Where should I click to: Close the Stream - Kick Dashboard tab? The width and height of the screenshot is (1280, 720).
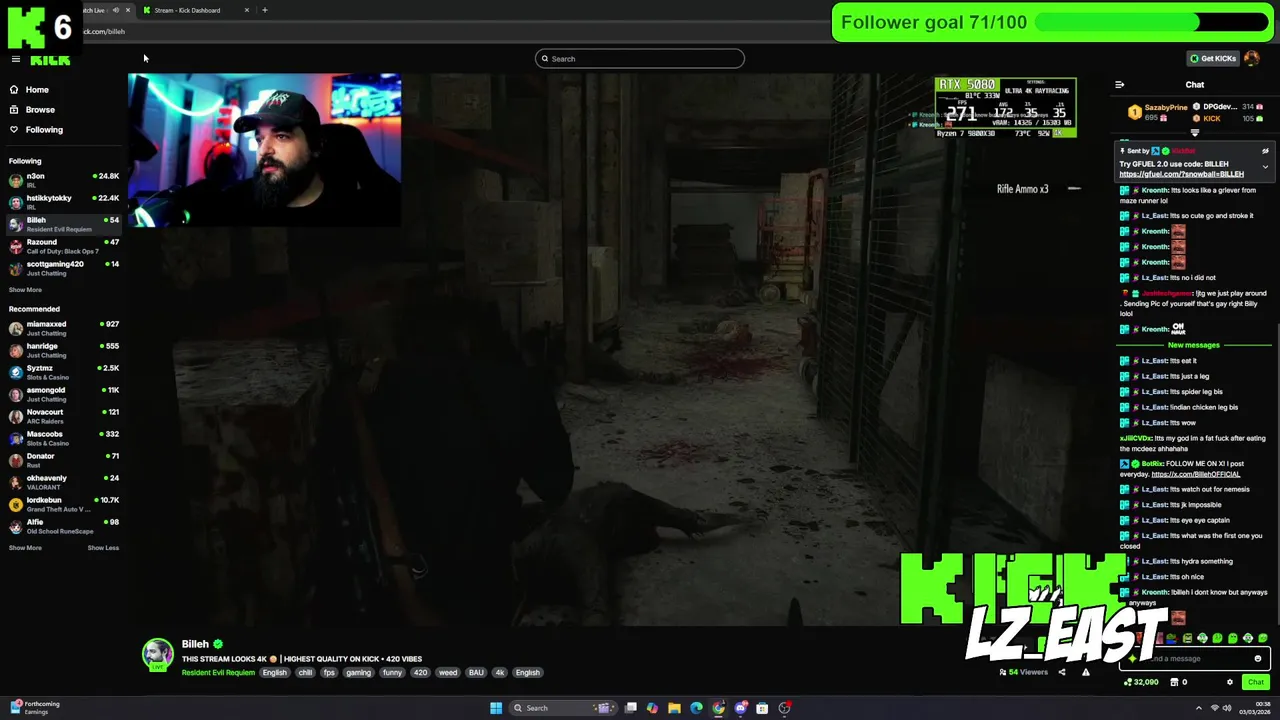click(247, 10)
